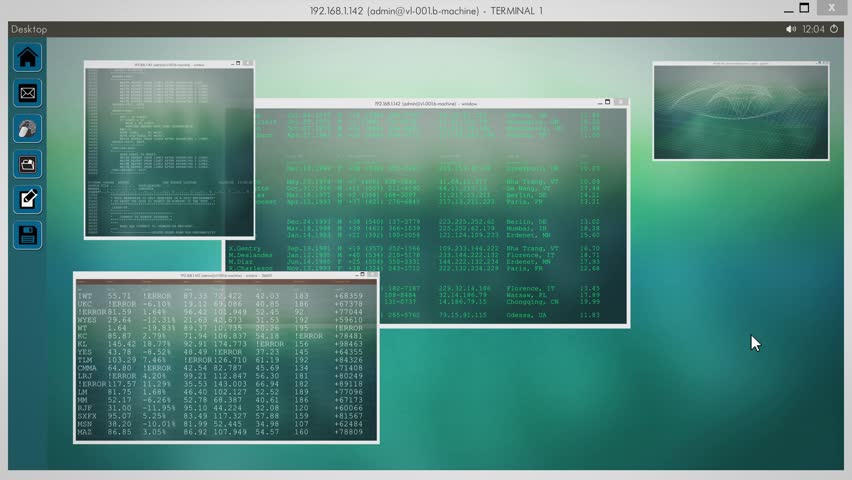This screenshot has height=480, width=852.
Task: Click the value 19.99 in the Chongqing row
Action: pyautogui.click(x=590, y=302)
